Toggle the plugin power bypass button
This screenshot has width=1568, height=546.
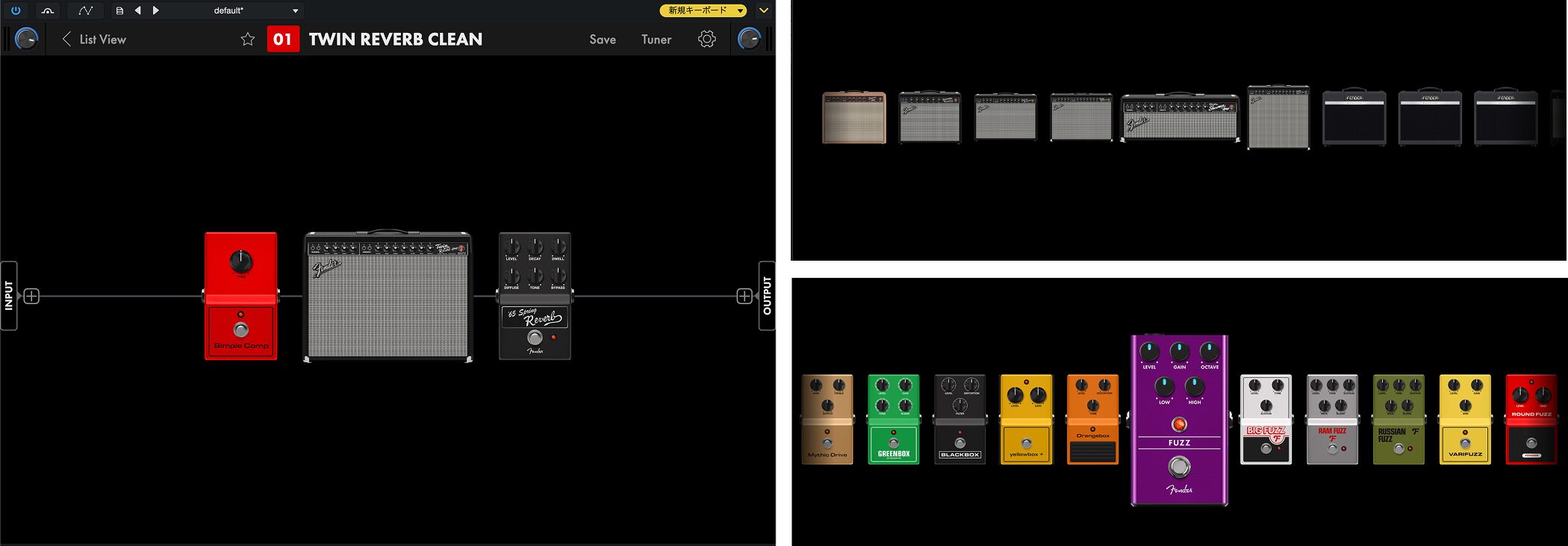pyautogui.click(x=16, y=10)
